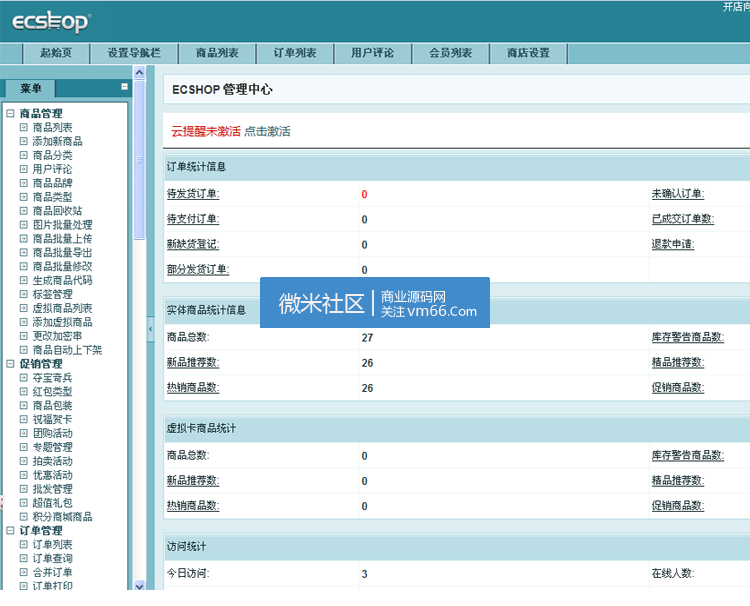Screen dimensions: 750x606
Task: Click the icon next to 商品列表 in sidebar
Action: (23, 127)
